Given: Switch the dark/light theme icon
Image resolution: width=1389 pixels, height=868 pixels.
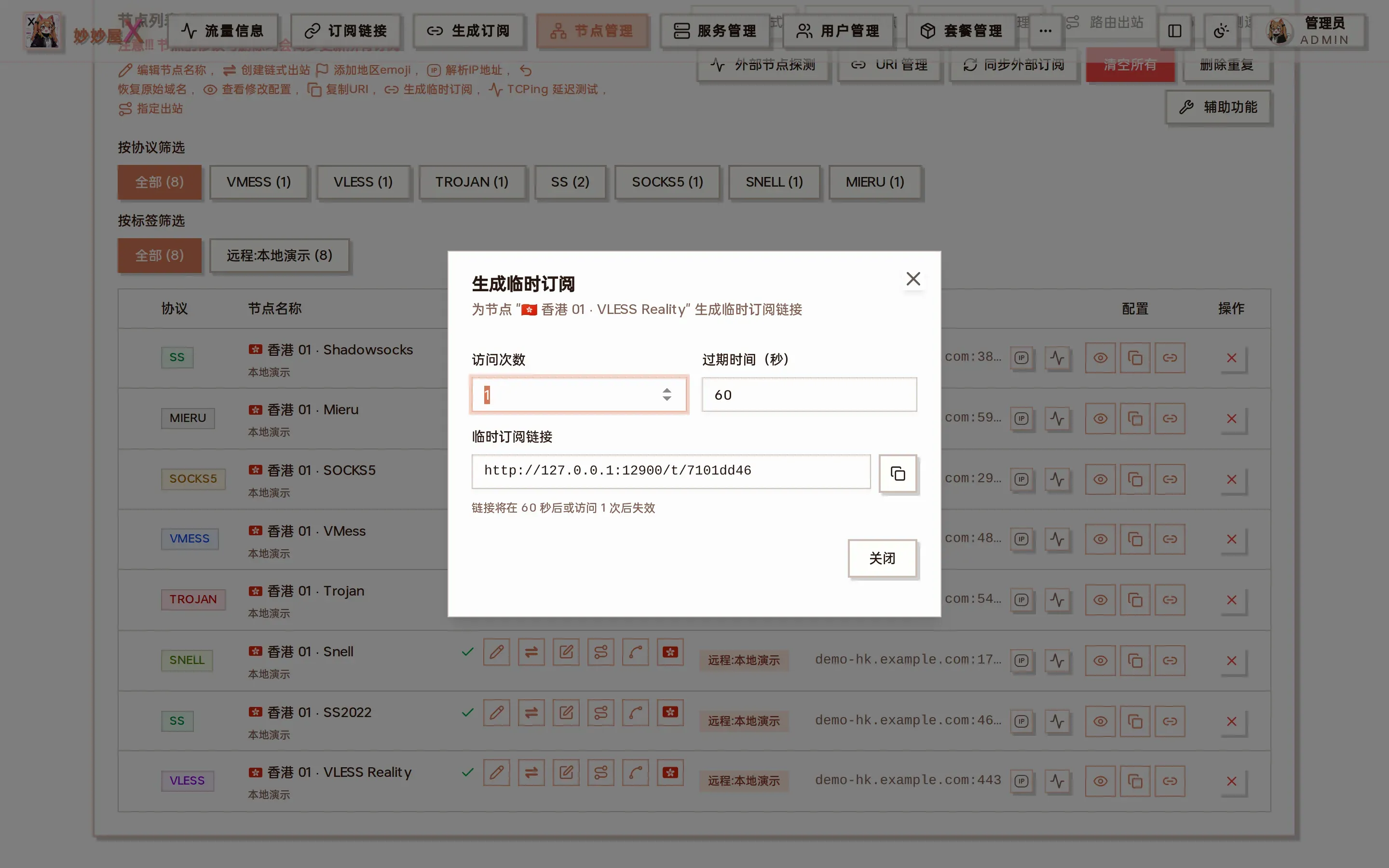Looking at the screenshot, I should coord(1221,30).
